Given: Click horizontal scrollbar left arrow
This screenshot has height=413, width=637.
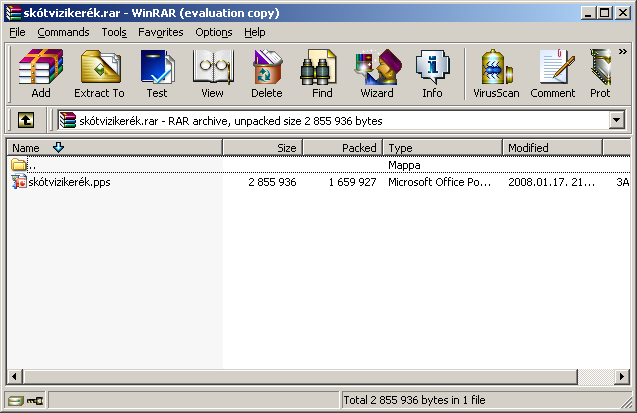Looking at the screenshot, I should [x=15, y=376].
